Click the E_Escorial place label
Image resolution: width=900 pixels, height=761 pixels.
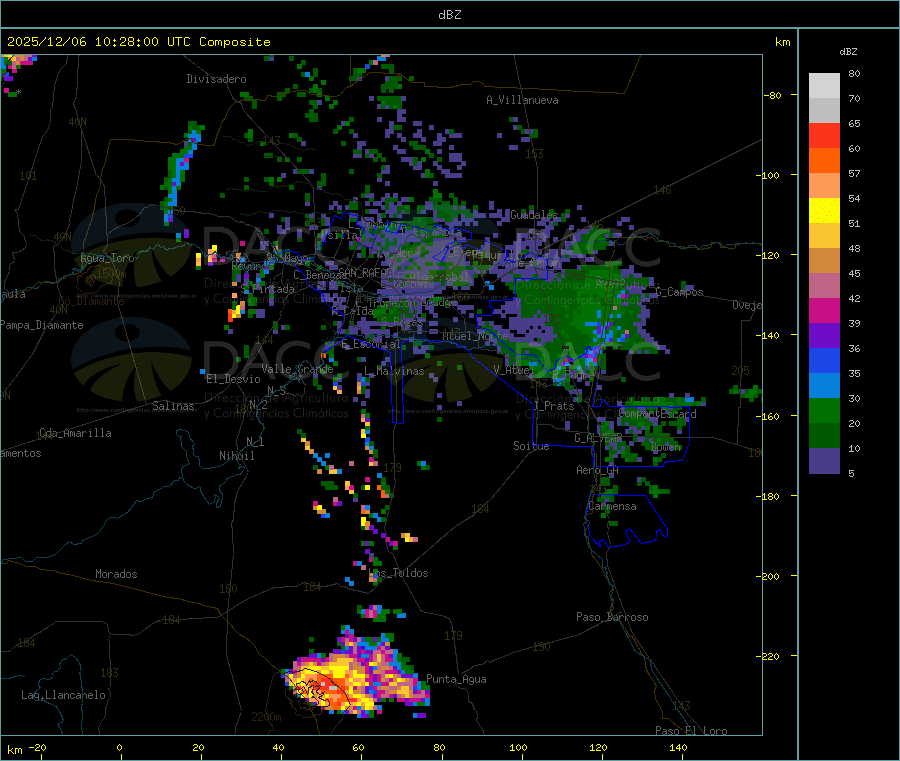point(371,344)
